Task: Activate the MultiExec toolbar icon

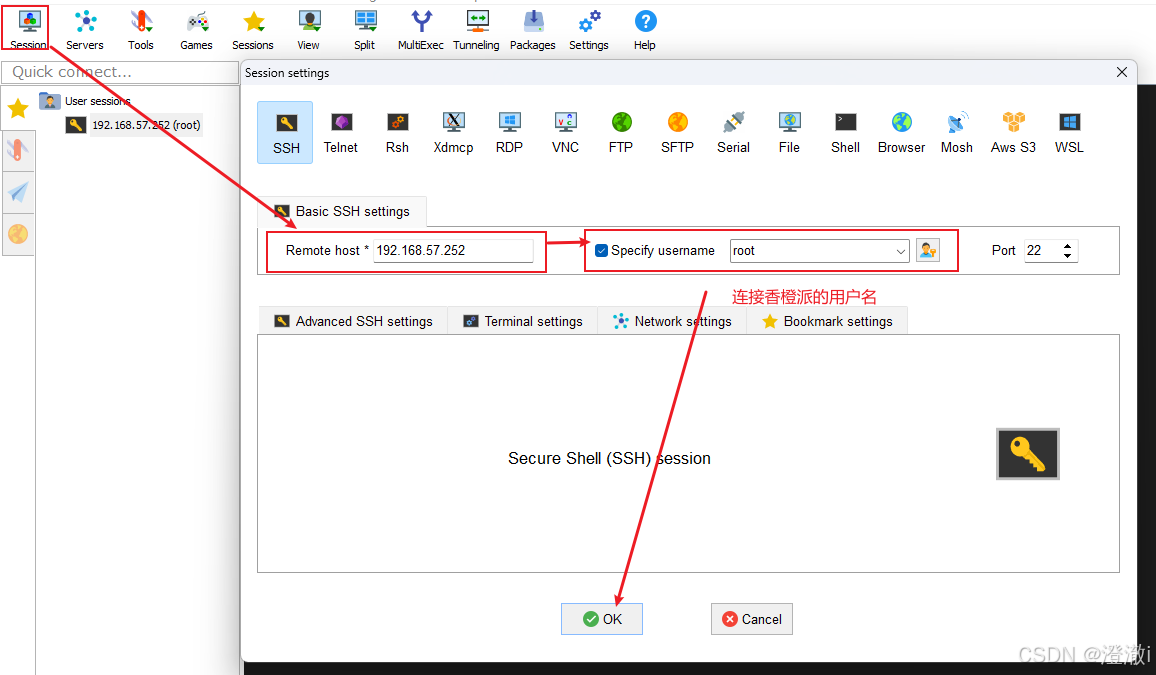Action: pos(420,29)
